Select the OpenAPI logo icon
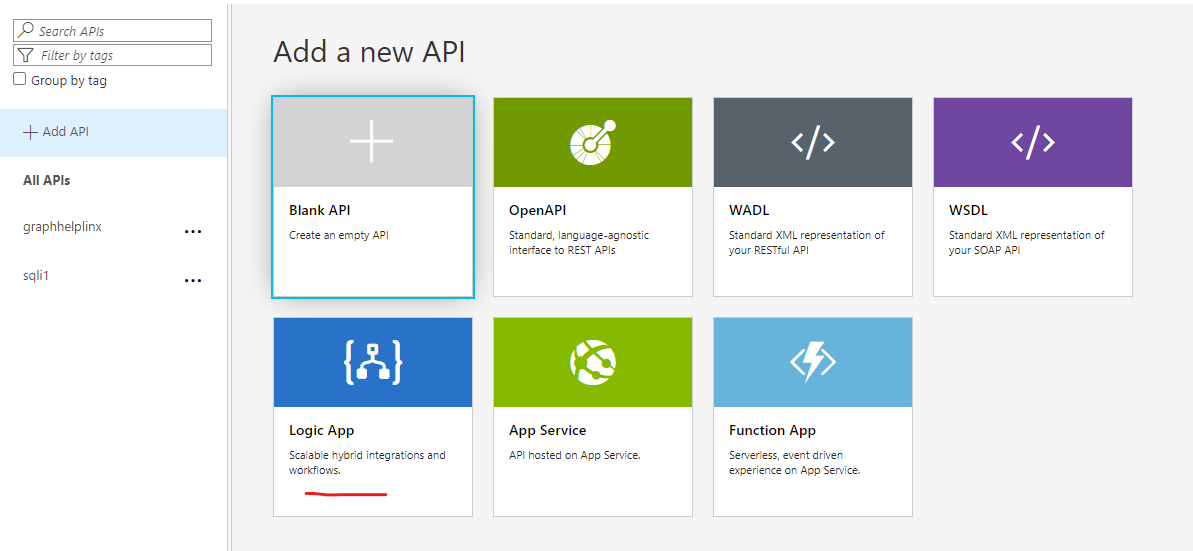This screenshot has width=1193, height=551. coord(592,143)
